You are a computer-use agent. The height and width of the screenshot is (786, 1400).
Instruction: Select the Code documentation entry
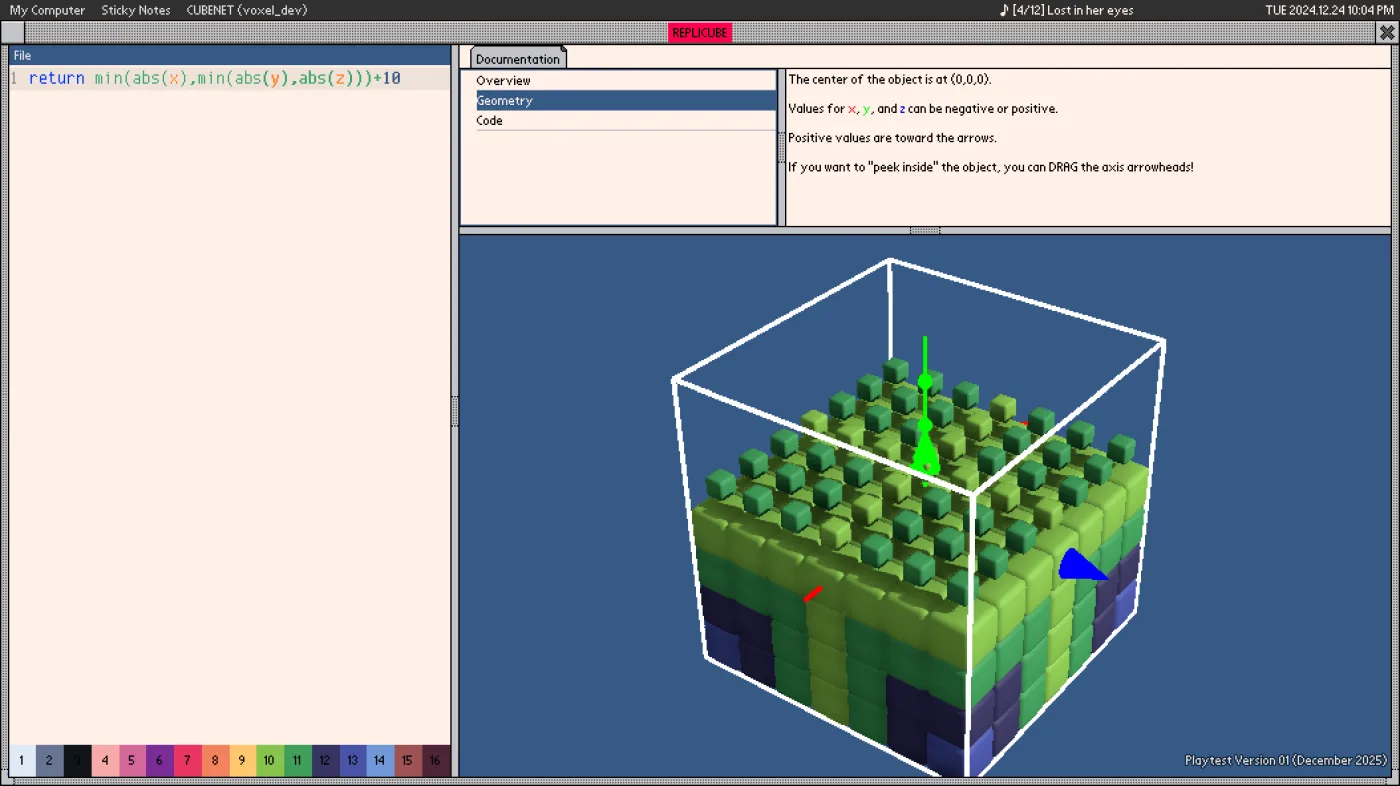[x=626, y=120]
